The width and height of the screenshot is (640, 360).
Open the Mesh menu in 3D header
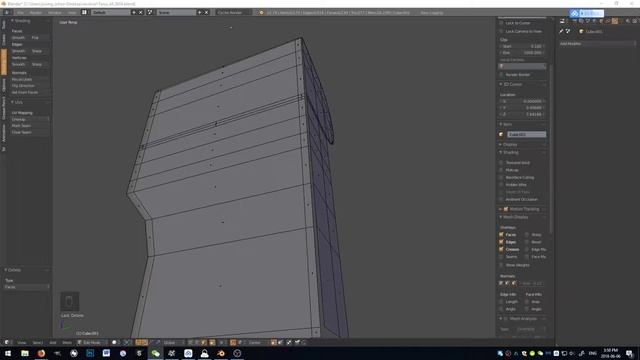67,342
